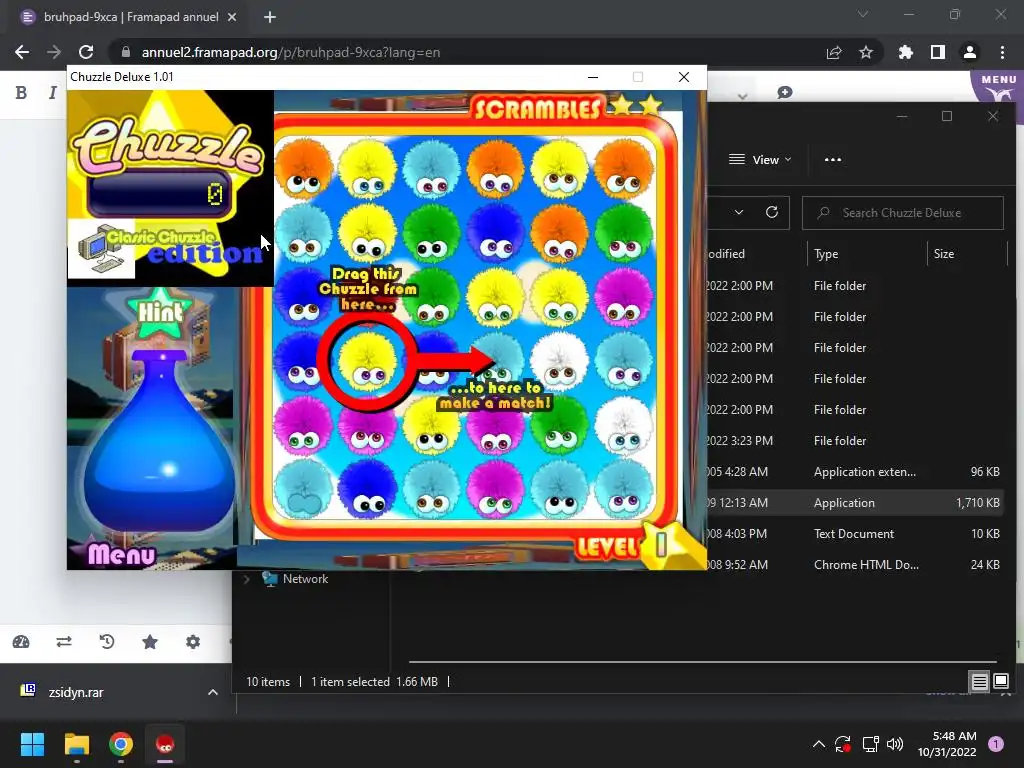This screenshot has width=1024, height=768.
Task: Click the Chuzzle taskbar icon
Action: tap(165, 744)
